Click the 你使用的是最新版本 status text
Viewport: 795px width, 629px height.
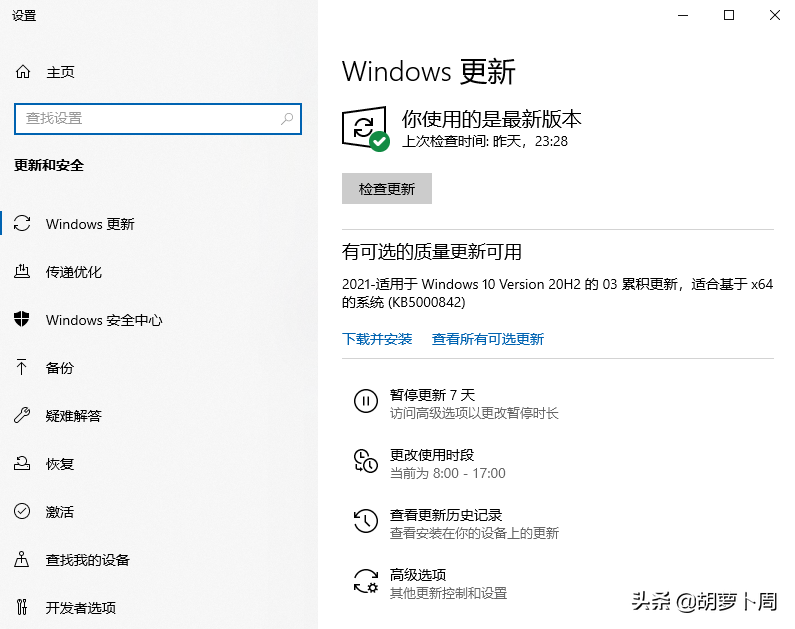492,119
